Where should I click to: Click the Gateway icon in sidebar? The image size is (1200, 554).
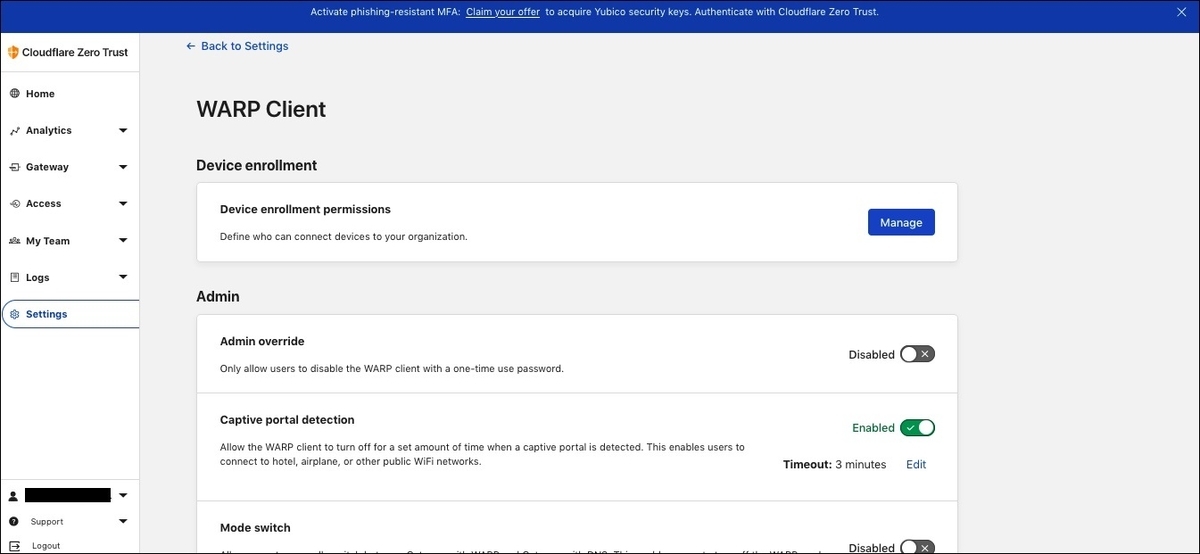click(14, 167)
